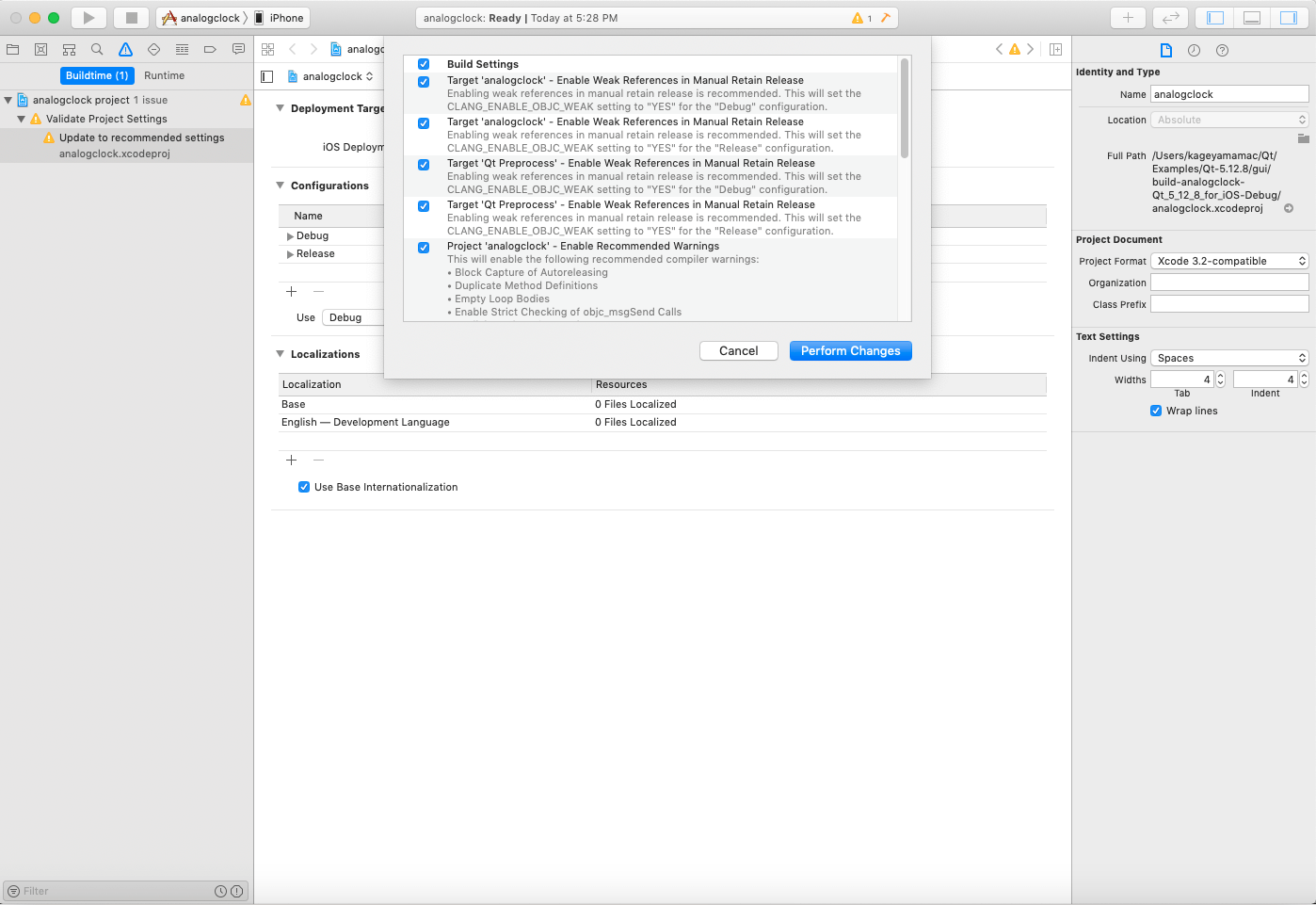Image resolution: width=1316 pixels, height=905 pixels.
Task: Click Perform Changes button
Action: click(x=851, y=350)
